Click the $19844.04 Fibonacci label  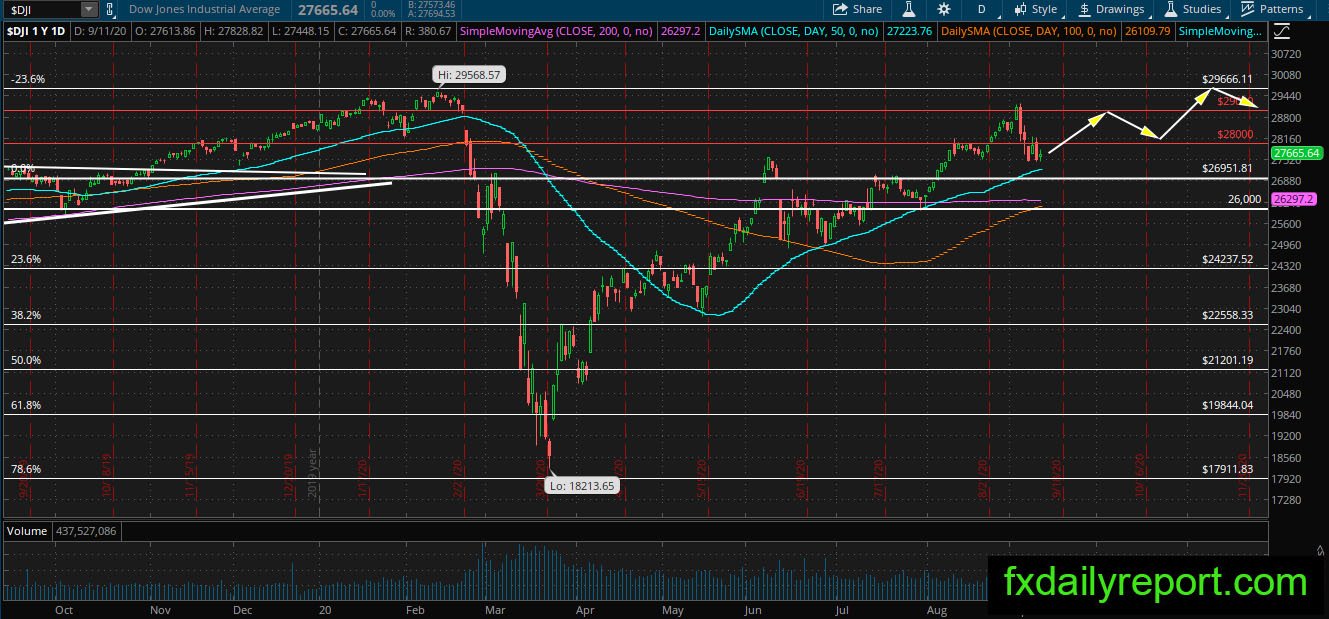click(1227, 405)
